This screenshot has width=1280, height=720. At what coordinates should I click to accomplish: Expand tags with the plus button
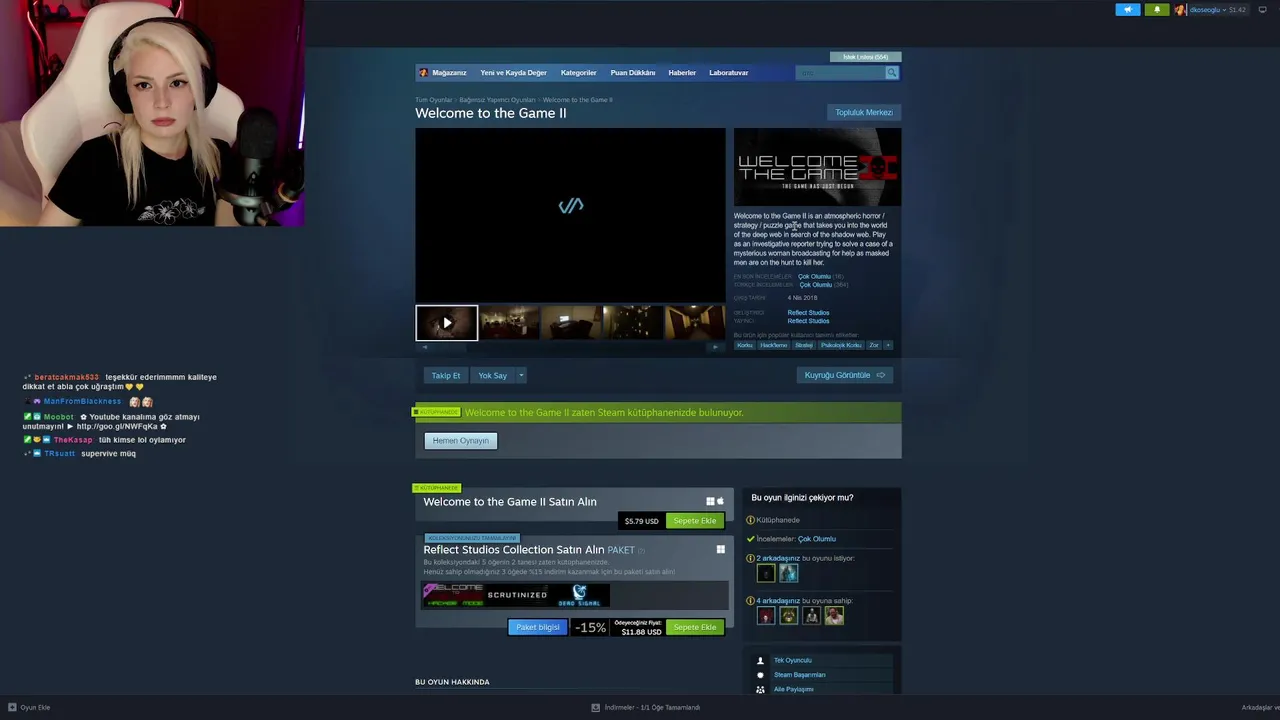pos(888,345)
